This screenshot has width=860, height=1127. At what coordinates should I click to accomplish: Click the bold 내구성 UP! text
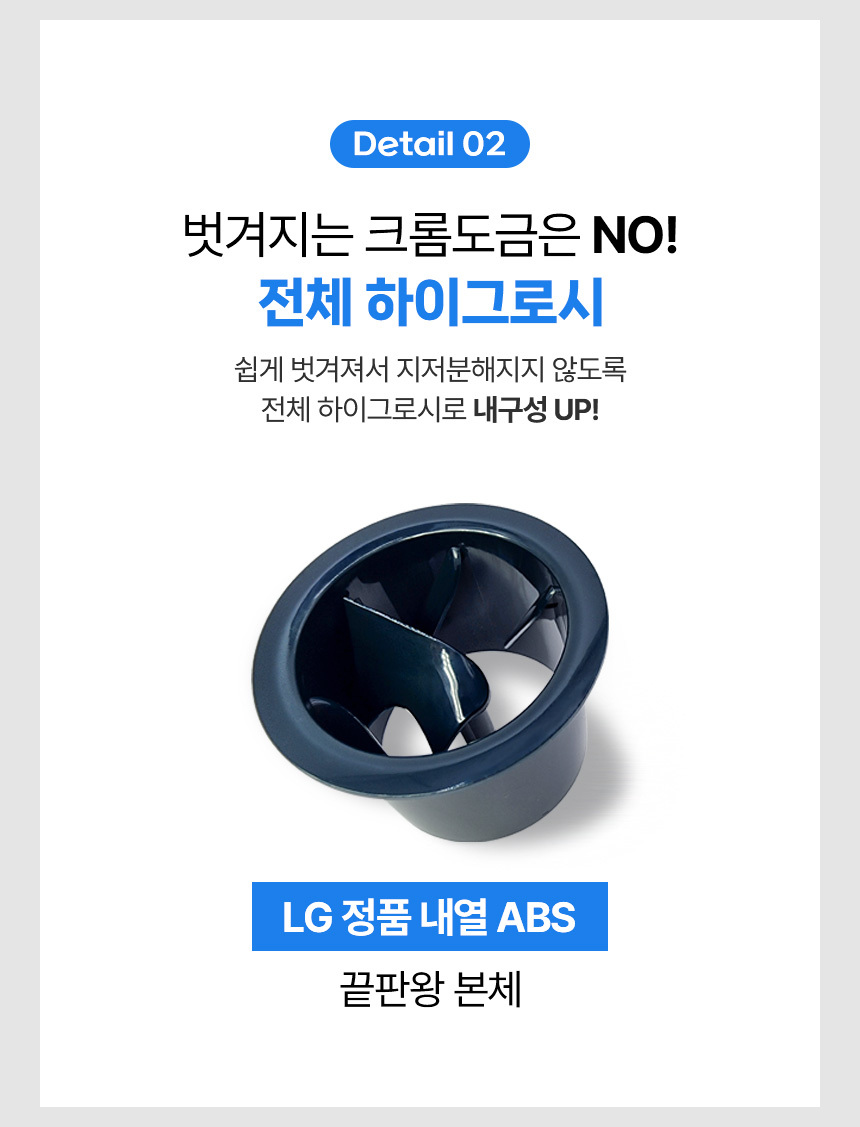[x=536, y=410]
